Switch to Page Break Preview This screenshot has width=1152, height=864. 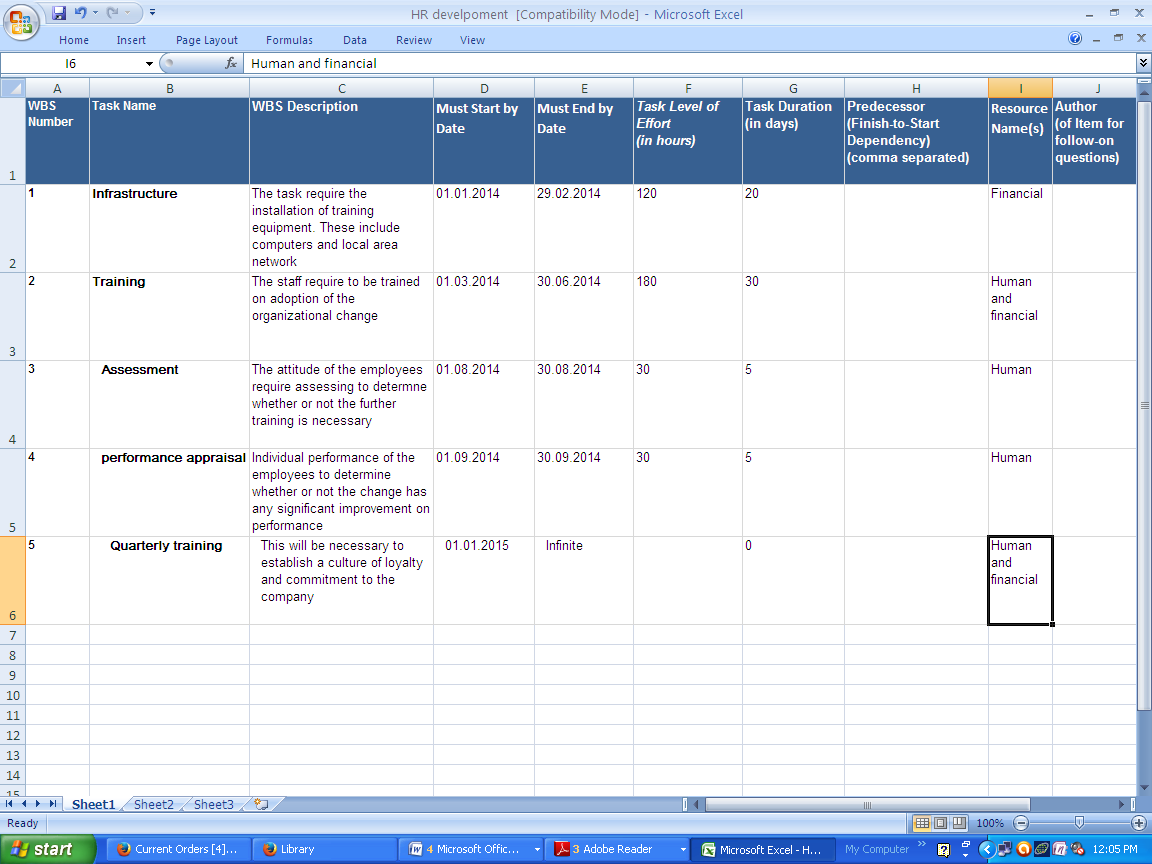959,823
